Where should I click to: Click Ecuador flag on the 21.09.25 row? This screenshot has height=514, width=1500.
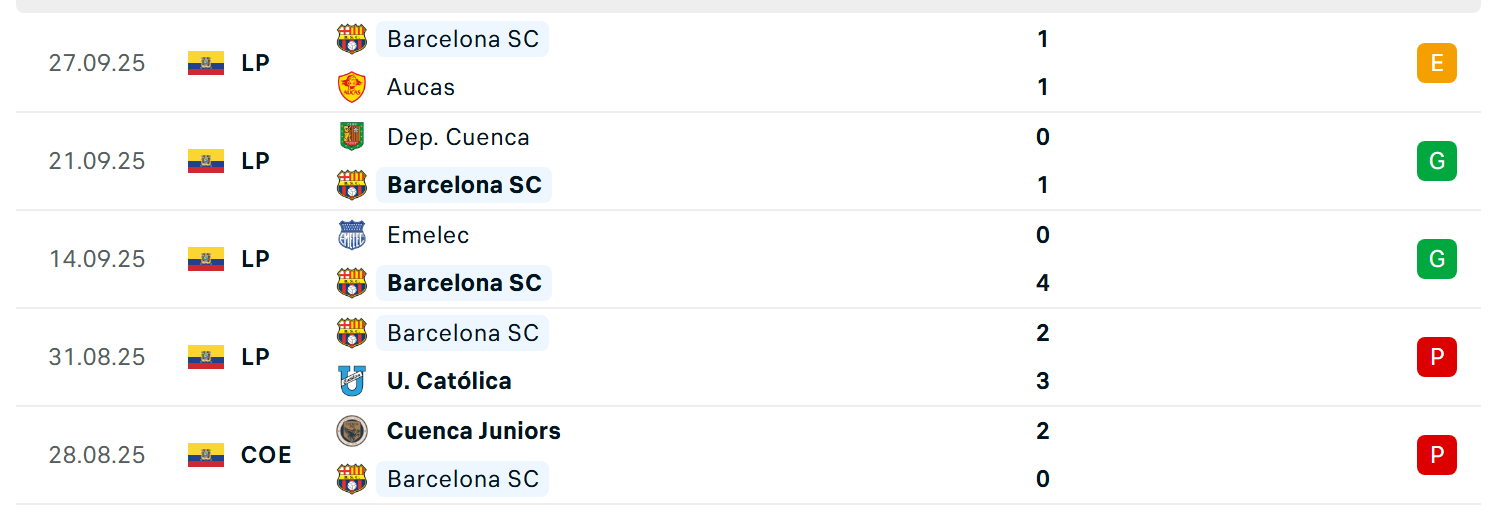pos(206,161)
